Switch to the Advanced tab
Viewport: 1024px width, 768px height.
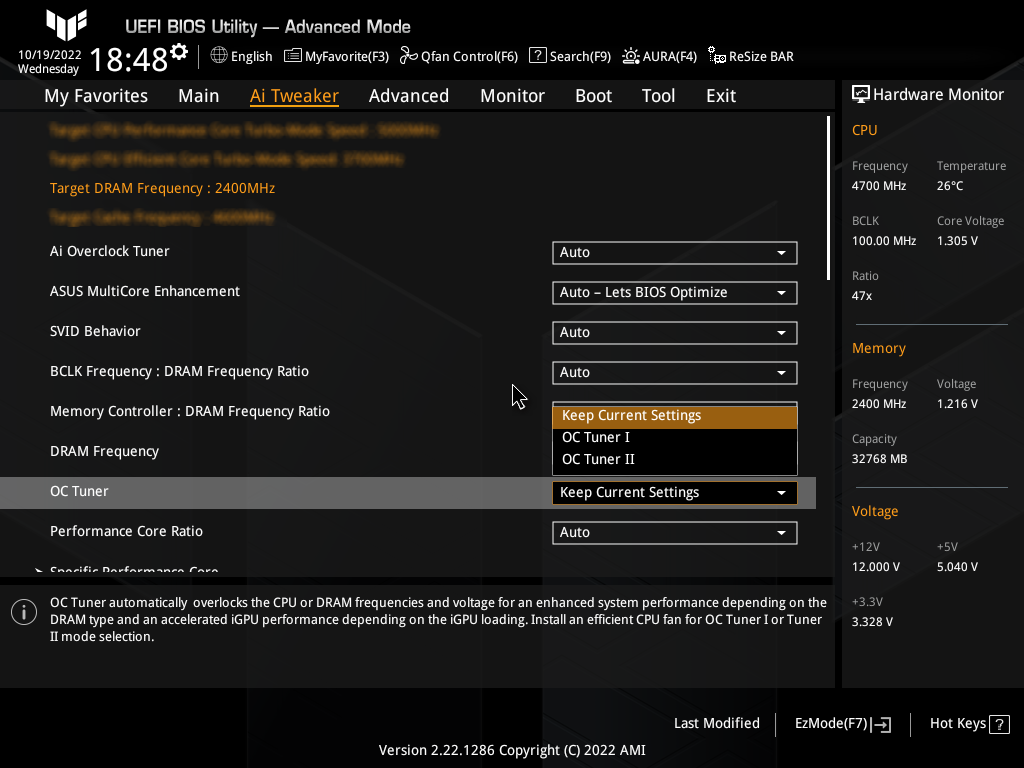point(409,95)
